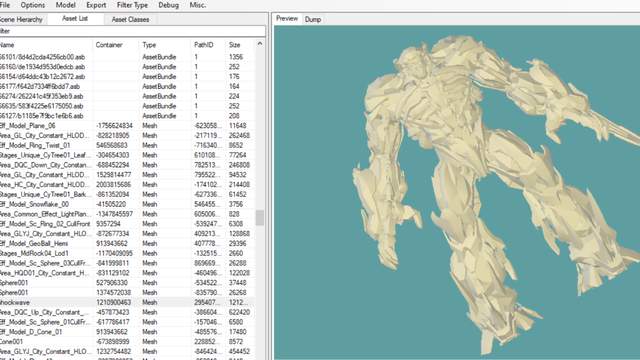Select the AssetBundle row with size 164
This screenshot has width=640, height=360.
[x=127, y=86]
